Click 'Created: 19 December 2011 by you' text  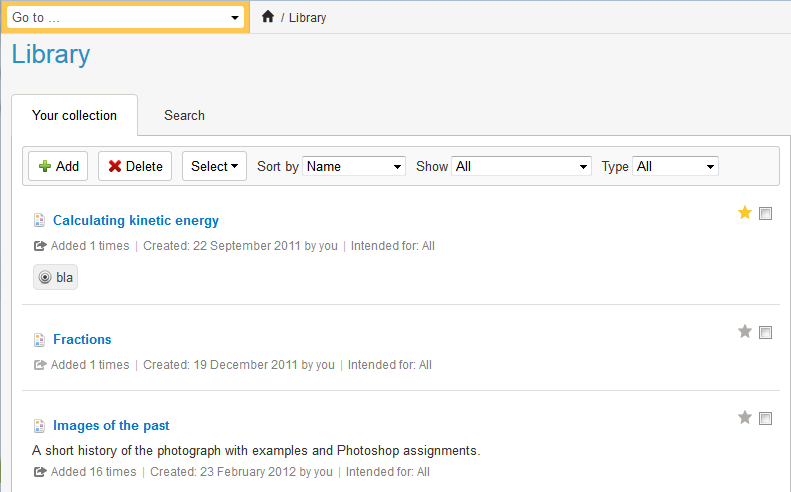point(239,365)
